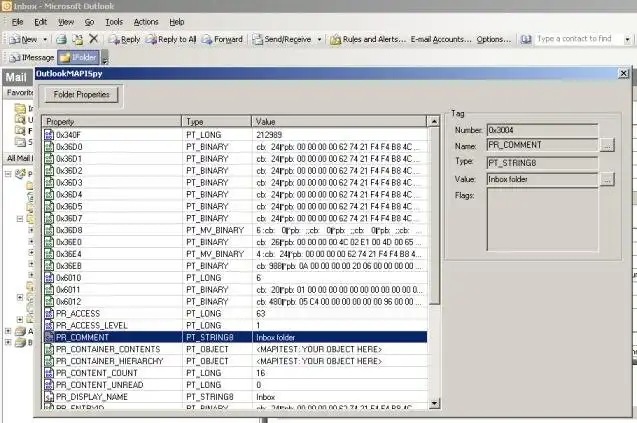Open the View menu
This screenshot has height=423, width=637.
tap(65, 22)
